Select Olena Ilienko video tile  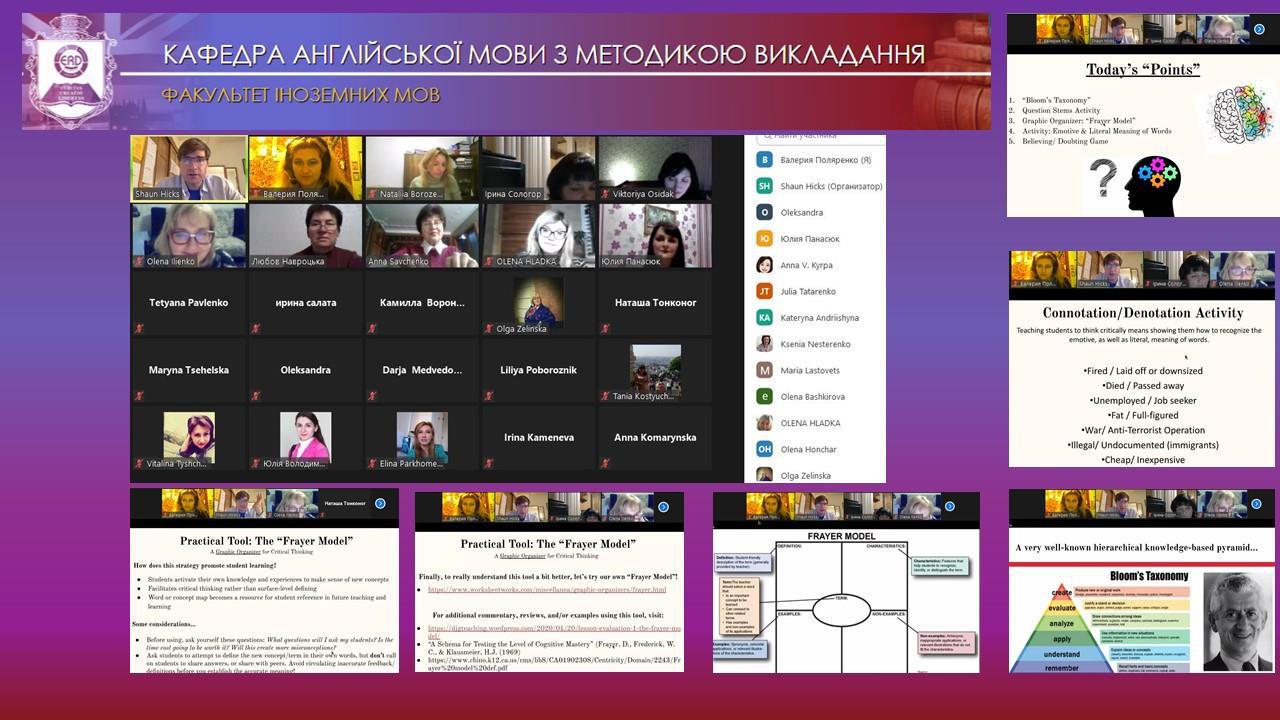(x=189, y=236)
